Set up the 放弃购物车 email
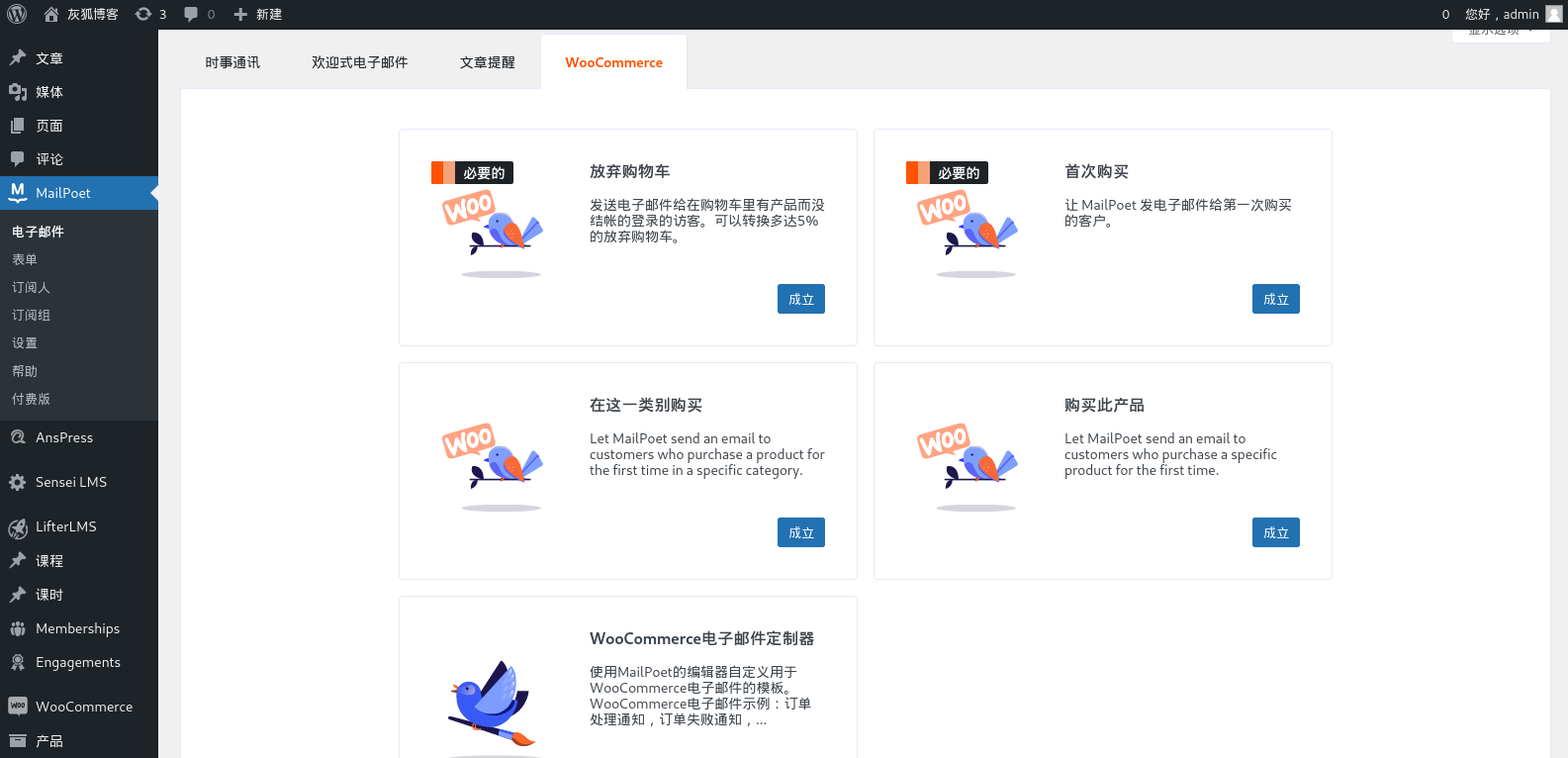The image size is (1568, 758). point(800,299)
